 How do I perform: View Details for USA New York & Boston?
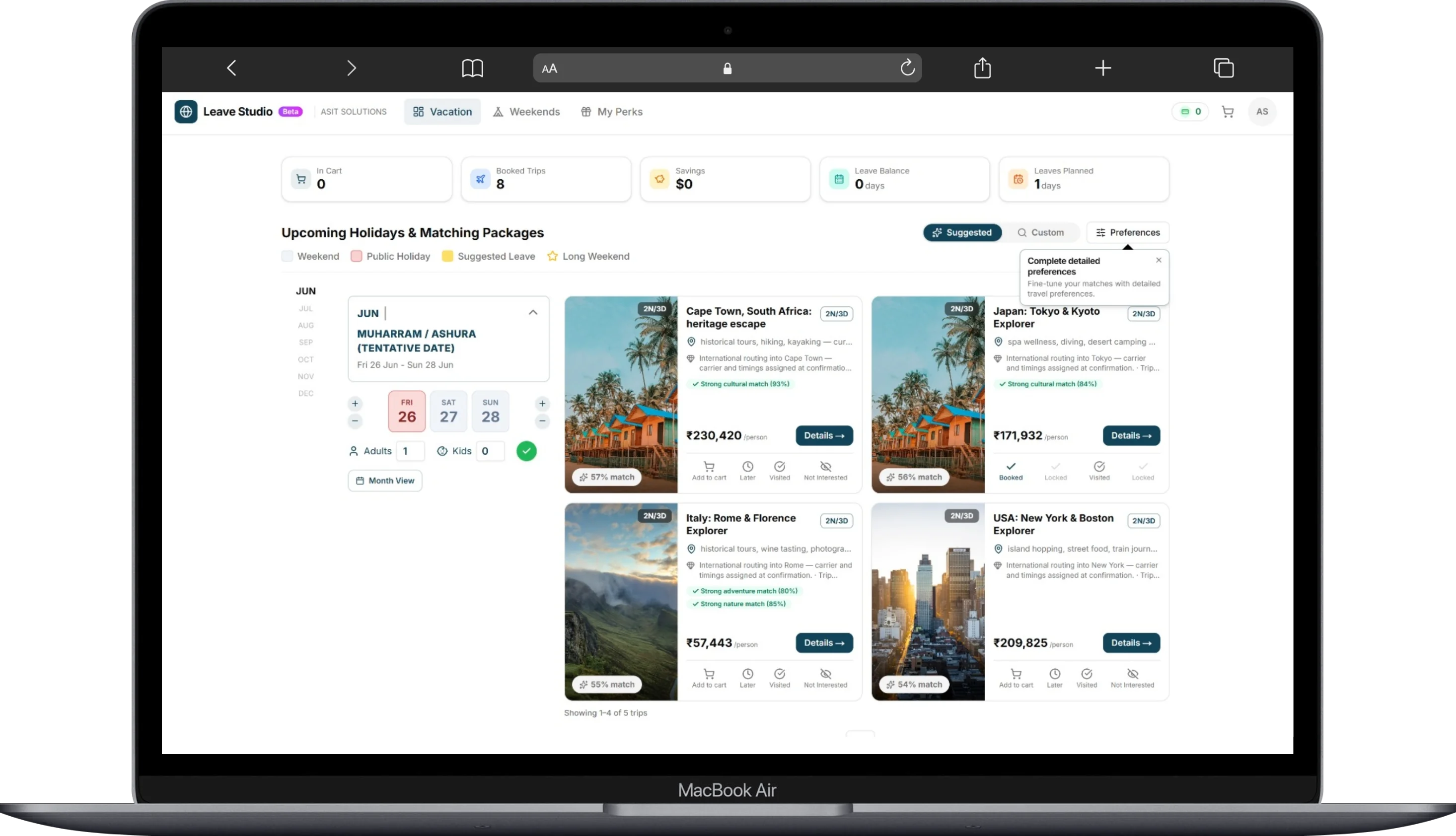click(x=1131, y=643)
